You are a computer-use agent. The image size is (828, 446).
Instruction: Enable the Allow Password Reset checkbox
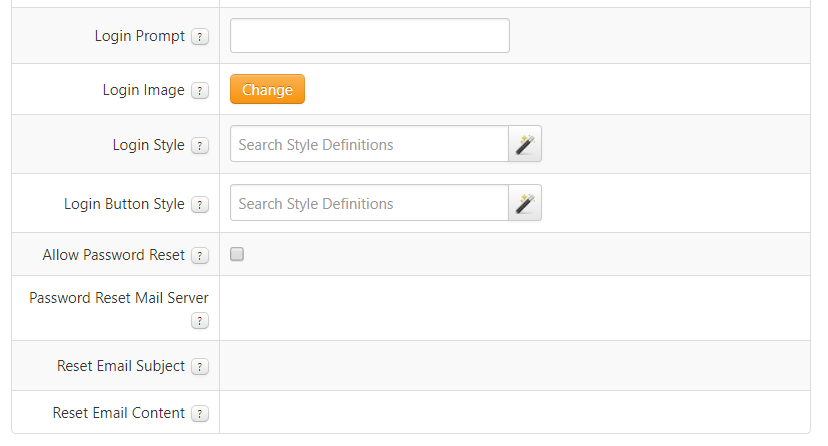[237, 254]
